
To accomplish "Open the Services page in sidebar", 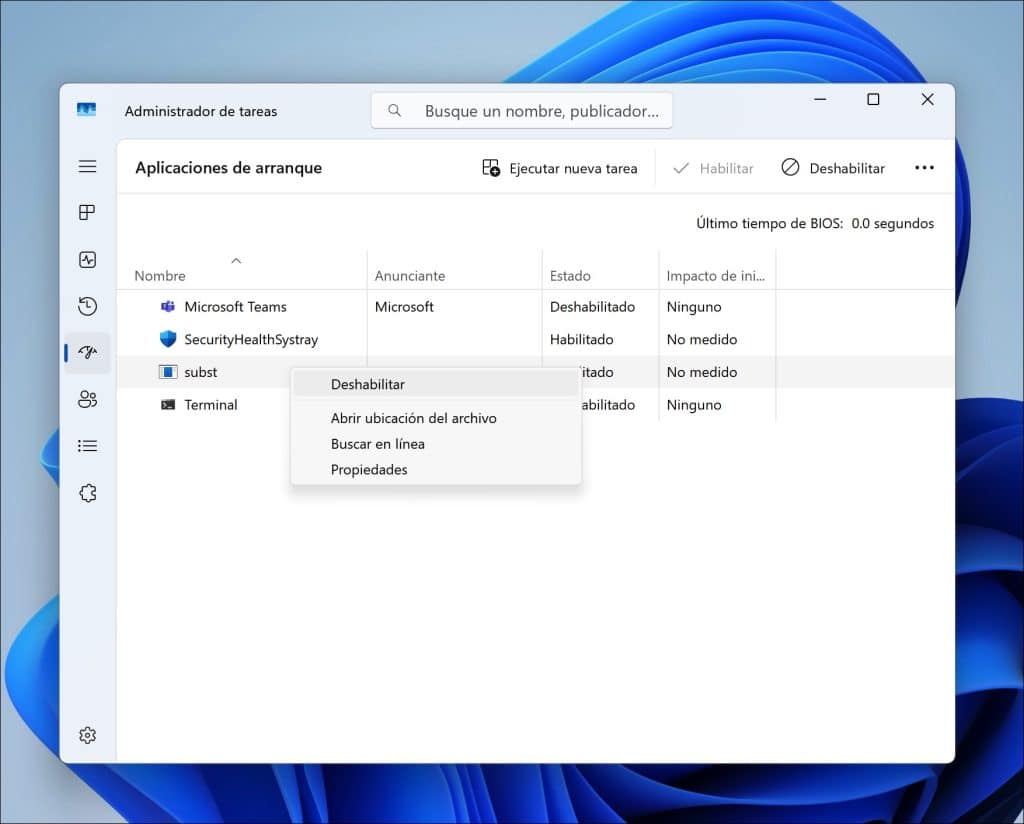I will tap(88, 493).
